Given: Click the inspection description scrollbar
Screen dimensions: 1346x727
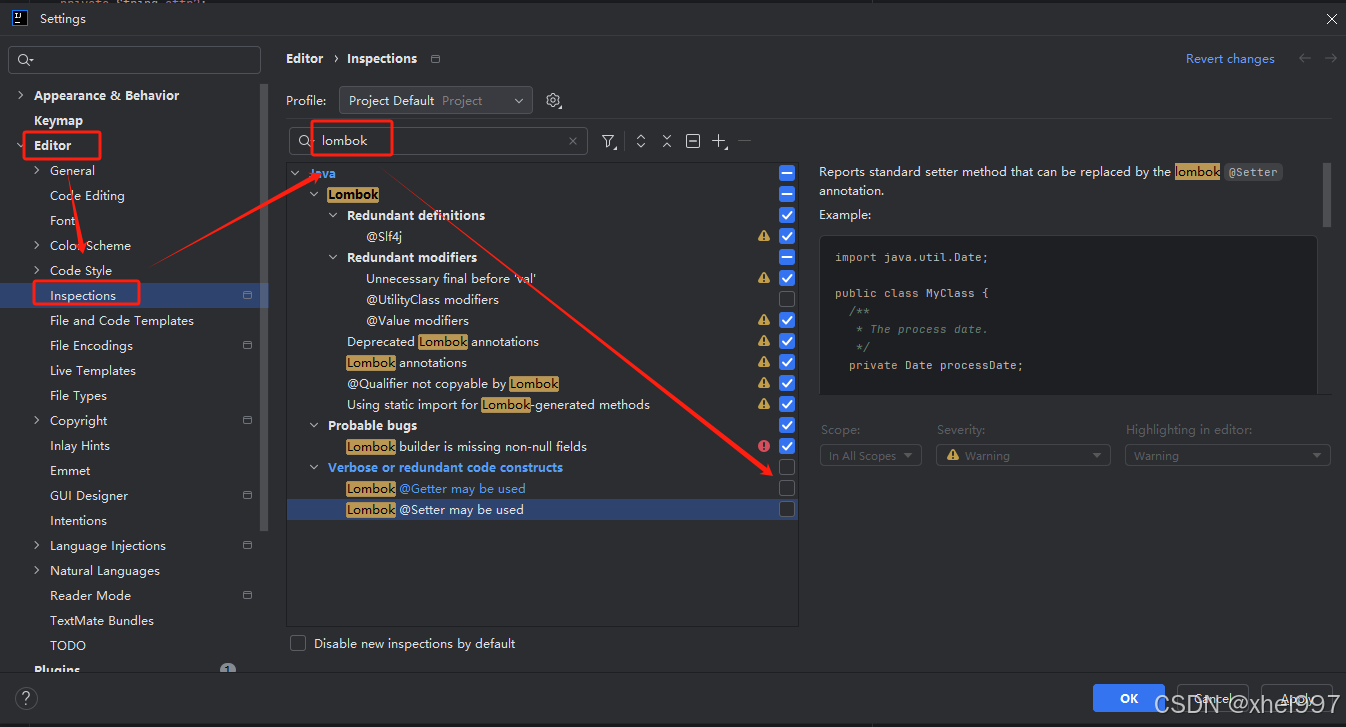Looking at the screenshot, I should pyautogui.click(x=1327, y=195).
